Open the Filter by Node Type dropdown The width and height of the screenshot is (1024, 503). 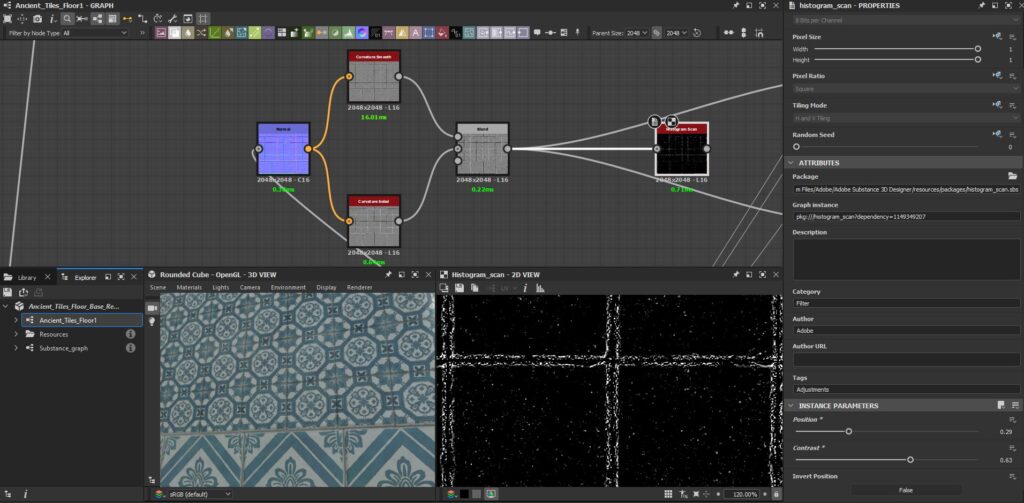click(95, 33)
